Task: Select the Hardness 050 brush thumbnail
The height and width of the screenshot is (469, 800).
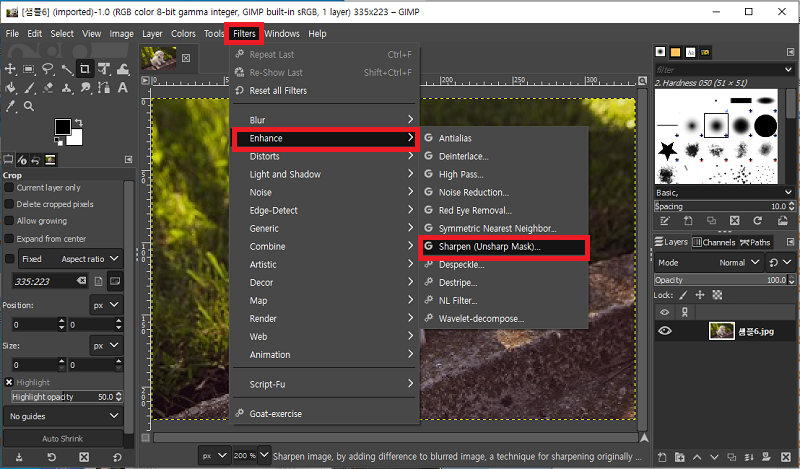Action: tap(716, 125)
